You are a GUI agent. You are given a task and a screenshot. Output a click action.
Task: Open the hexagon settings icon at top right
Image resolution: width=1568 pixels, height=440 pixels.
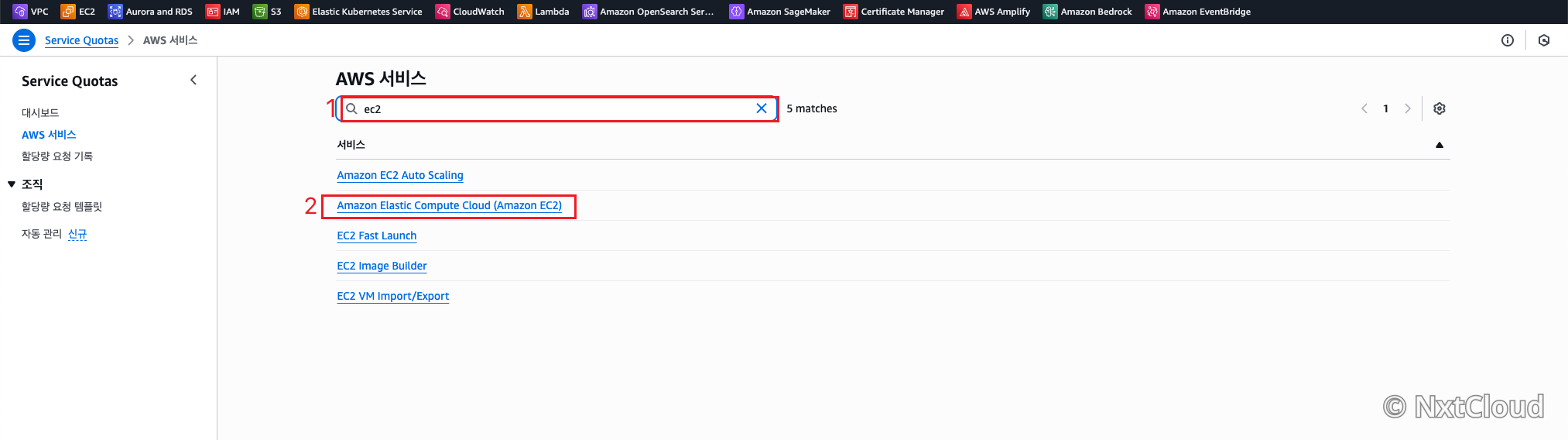[x=1544, y=40]
